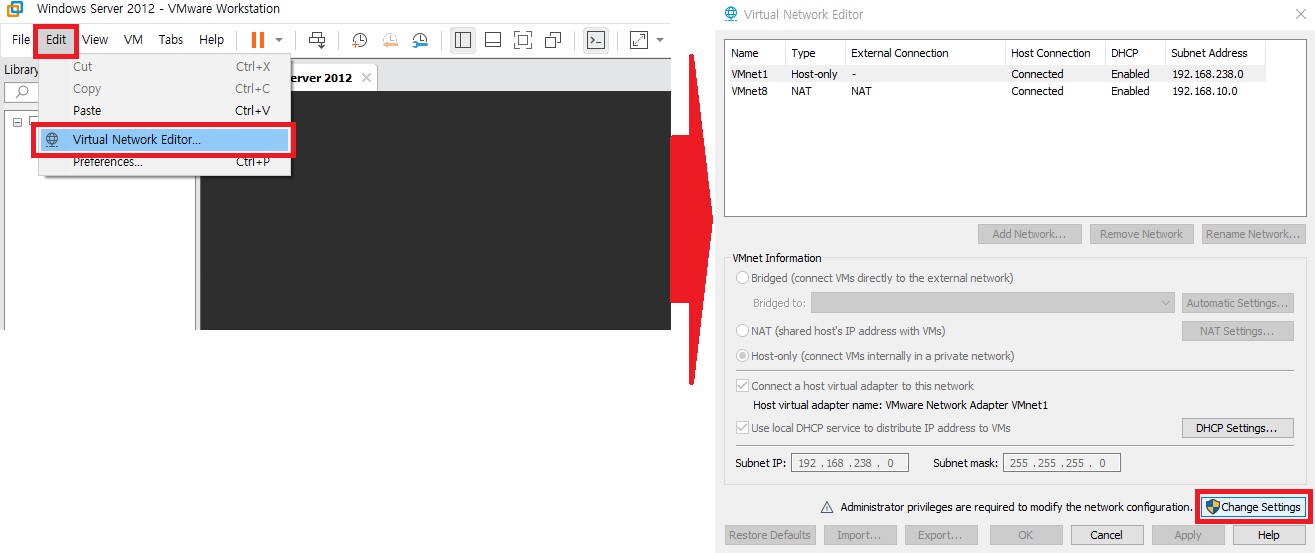Click the Automatic Settings button
1315x553 pixels.
(1237, 303)
